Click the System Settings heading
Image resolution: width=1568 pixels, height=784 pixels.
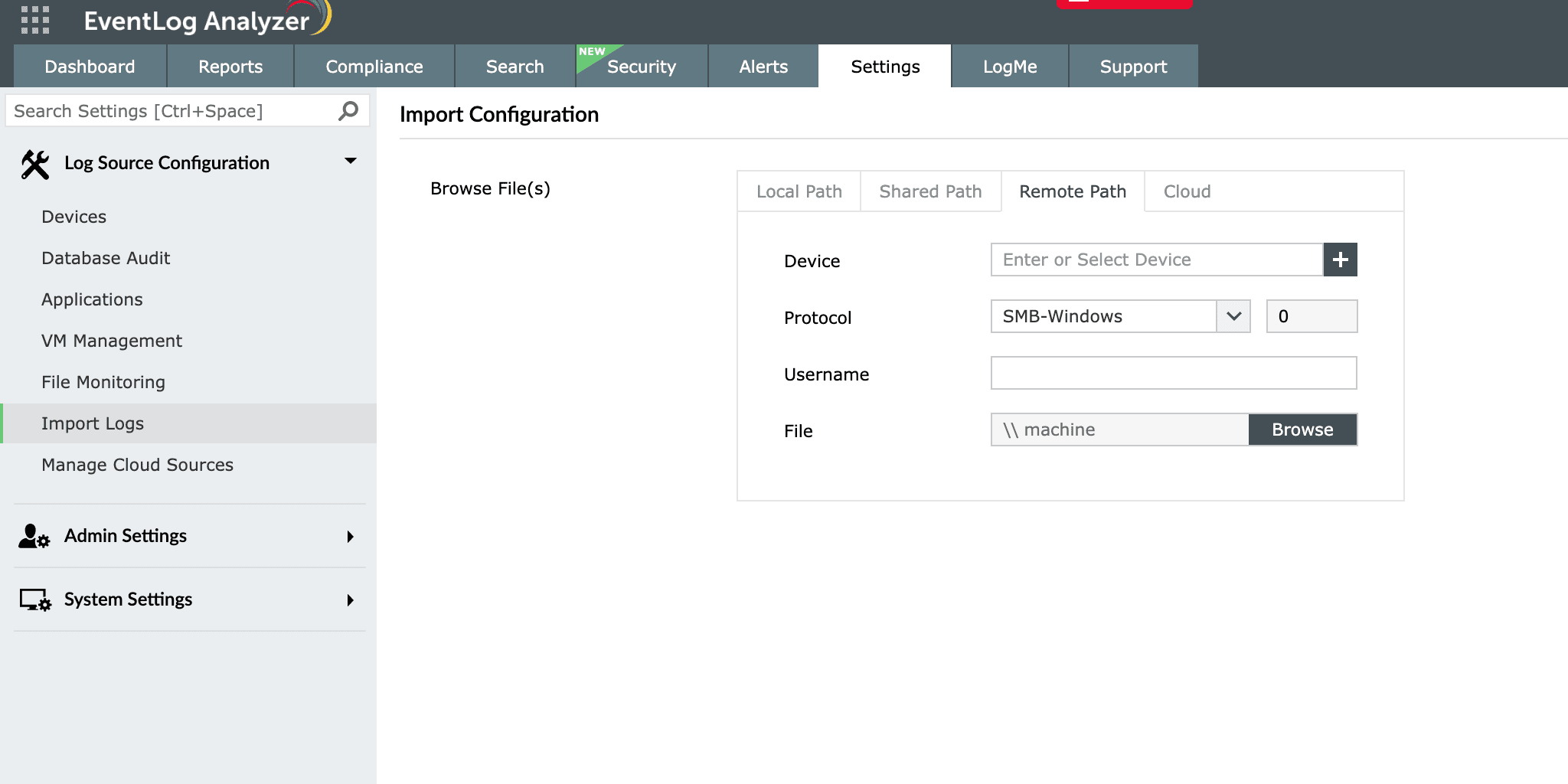pos(128,599)
